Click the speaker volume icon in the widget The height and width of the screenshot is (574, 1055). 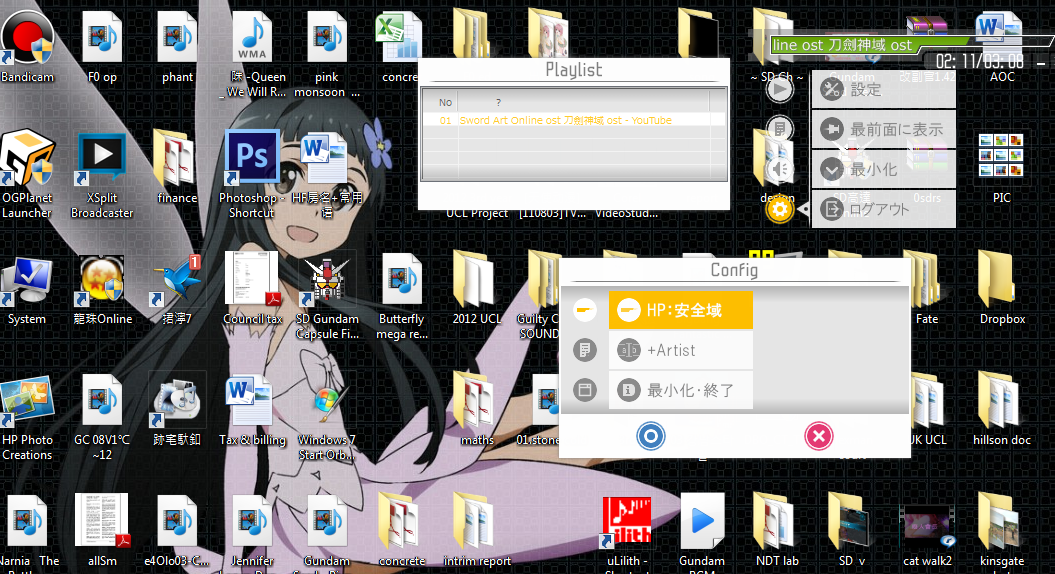(x=779, y=169)
